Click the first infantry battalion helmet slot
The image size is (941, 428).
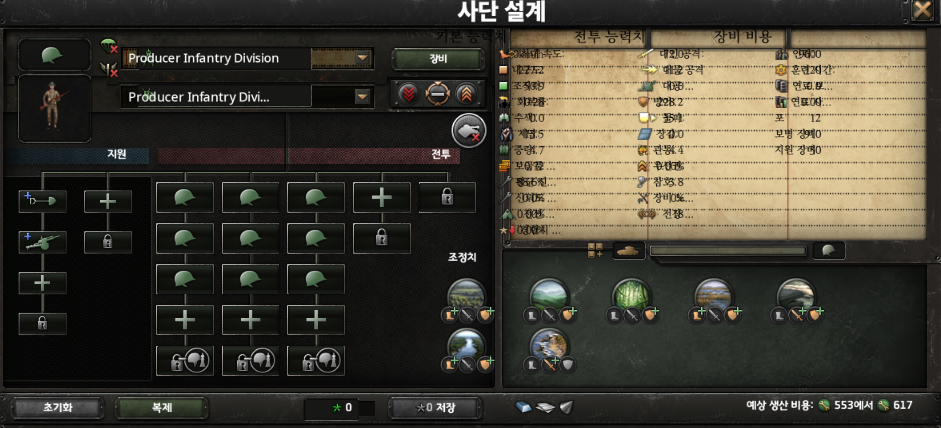[185, 198]
